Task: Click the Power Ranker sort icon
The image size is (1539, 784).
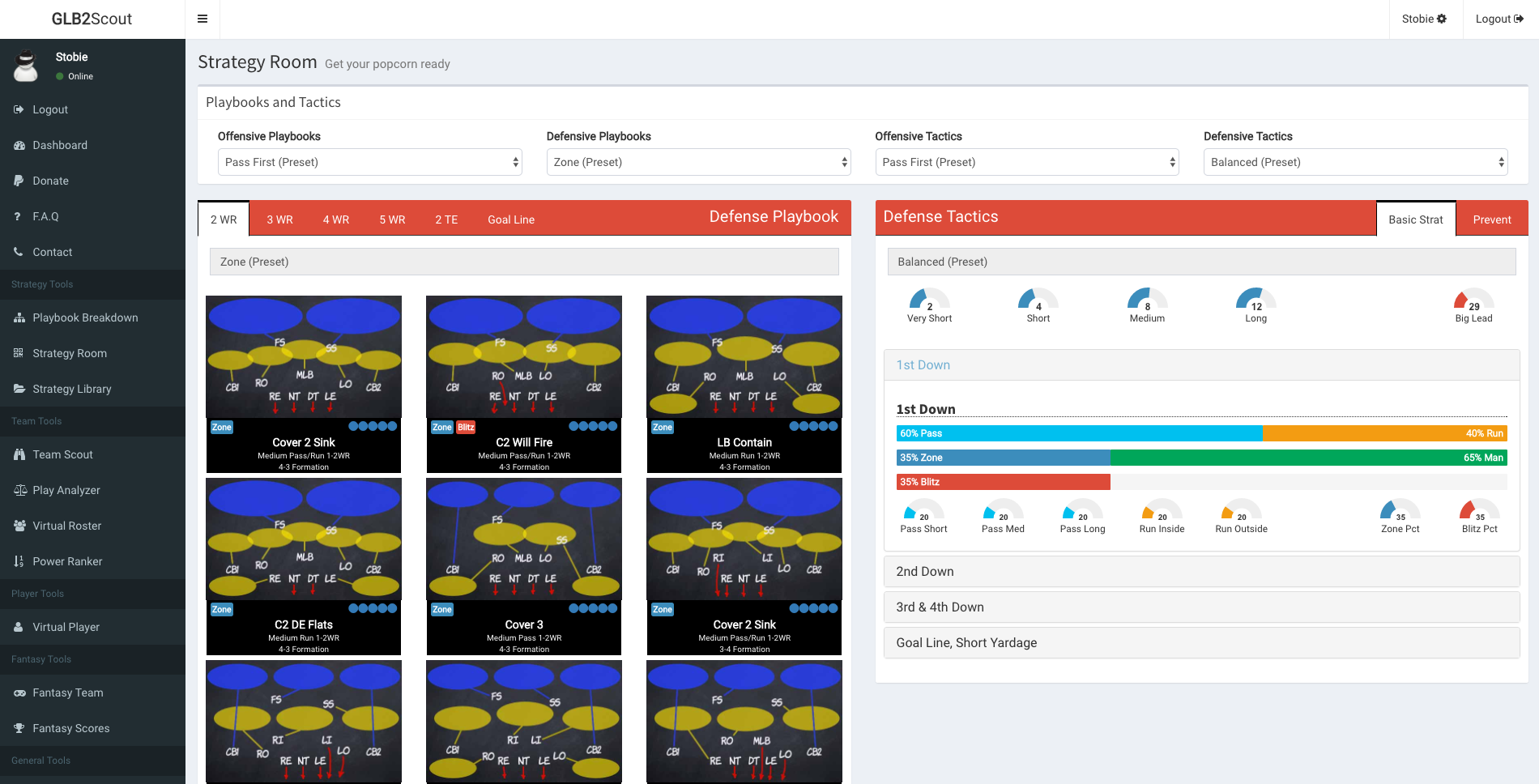Action: tap(19, 562)
